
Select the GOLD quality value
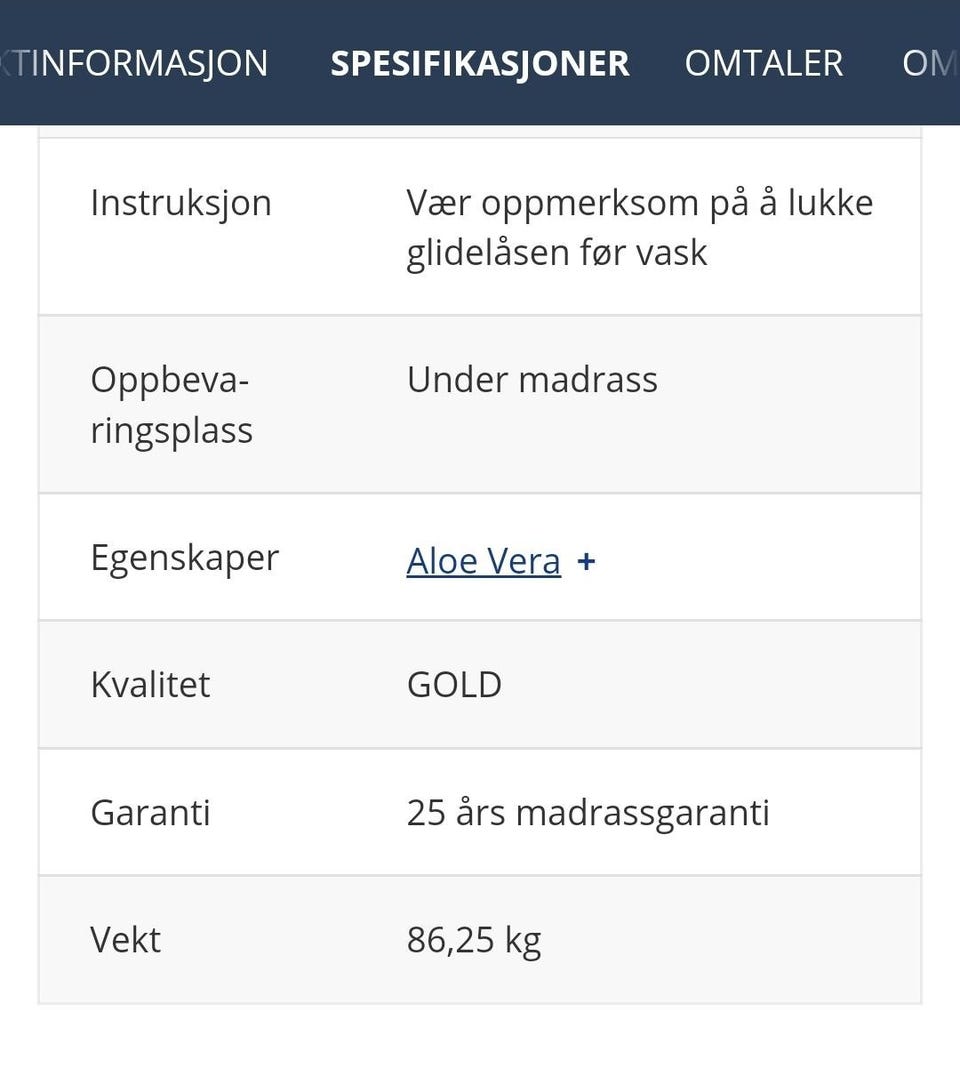tap(454, 684)
